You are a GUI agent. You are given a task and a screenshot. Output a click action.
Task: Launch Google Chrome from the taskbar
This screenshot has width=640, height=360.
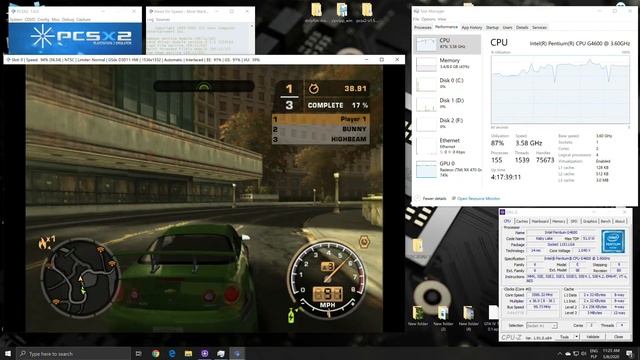point(156,353)
